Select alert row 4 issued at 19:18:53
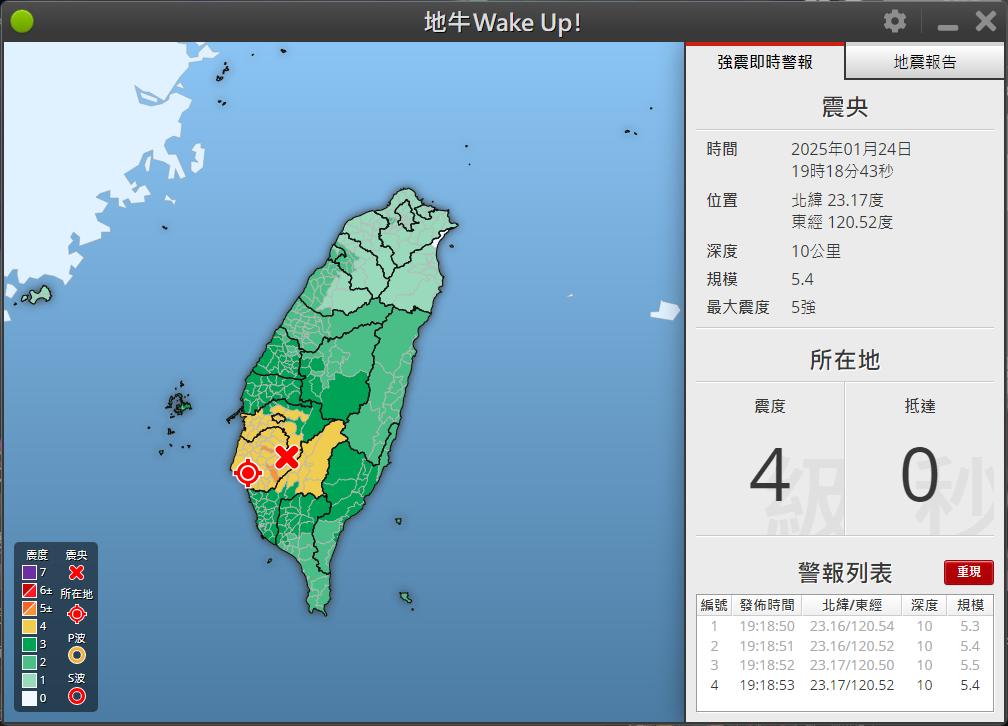The height and width of the screenshot is (726, 1008). [845, 685]
